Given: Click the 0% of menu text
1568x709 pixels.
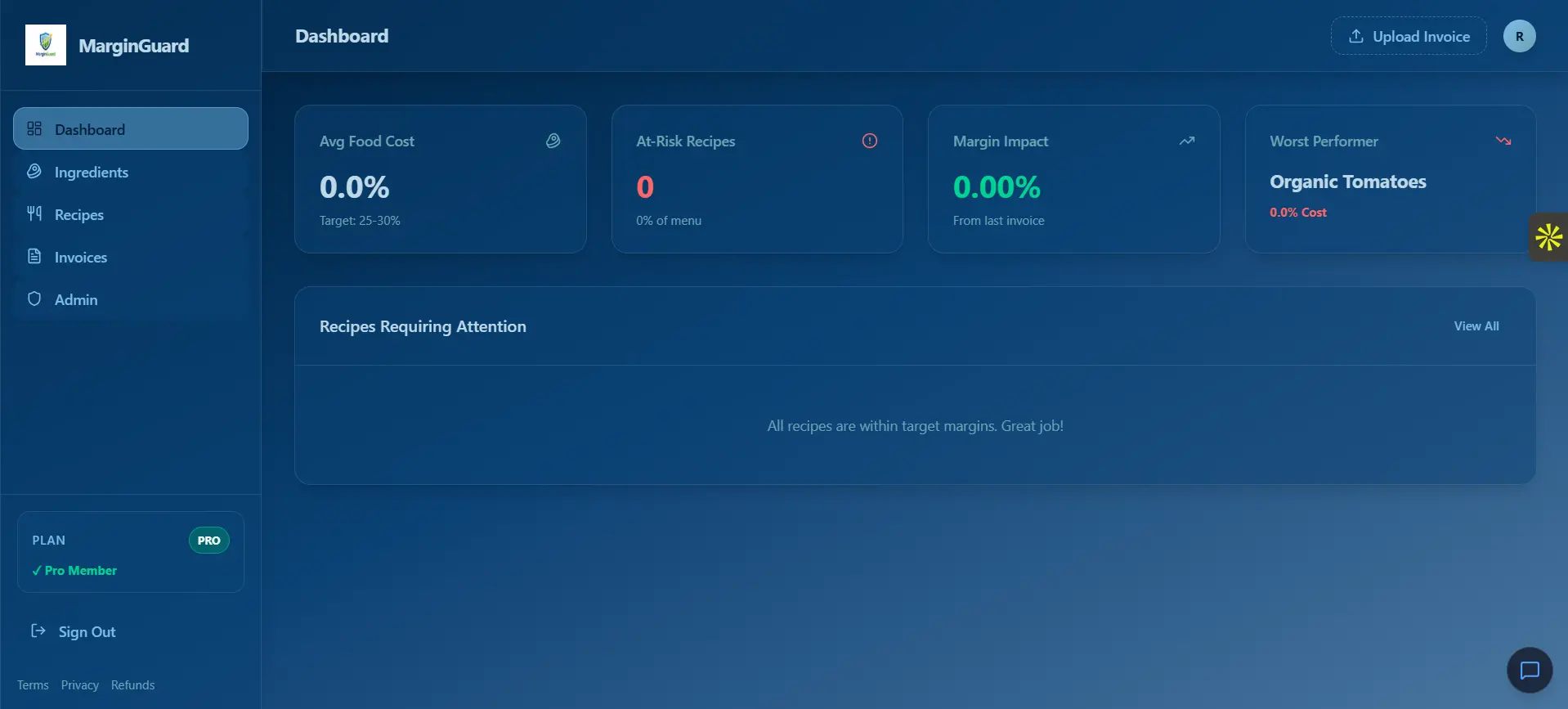Looking at the screenshot, I should pyautogui.click(x=669, y=221).
